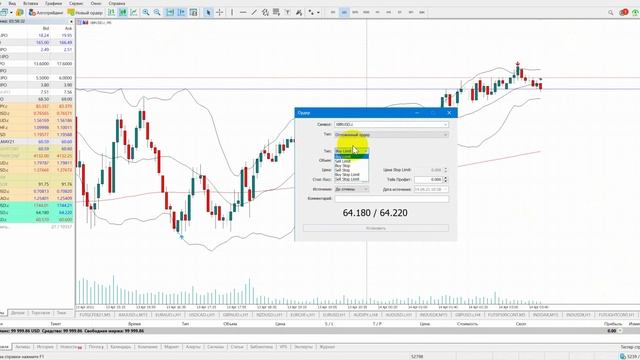
Task: Select the arrow cursor tool
Action: point(208,13)
